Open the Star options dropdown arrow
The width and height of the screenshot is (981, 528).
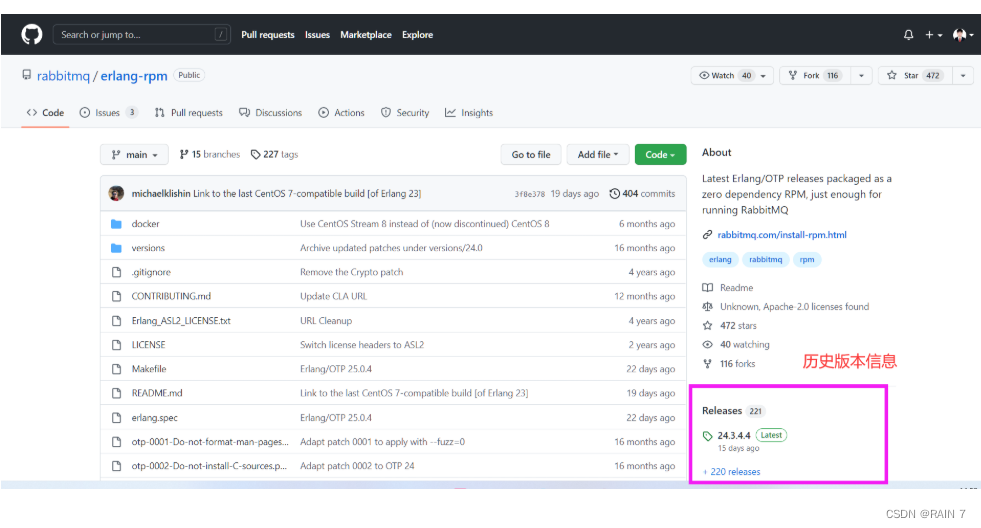pos(963,75)
